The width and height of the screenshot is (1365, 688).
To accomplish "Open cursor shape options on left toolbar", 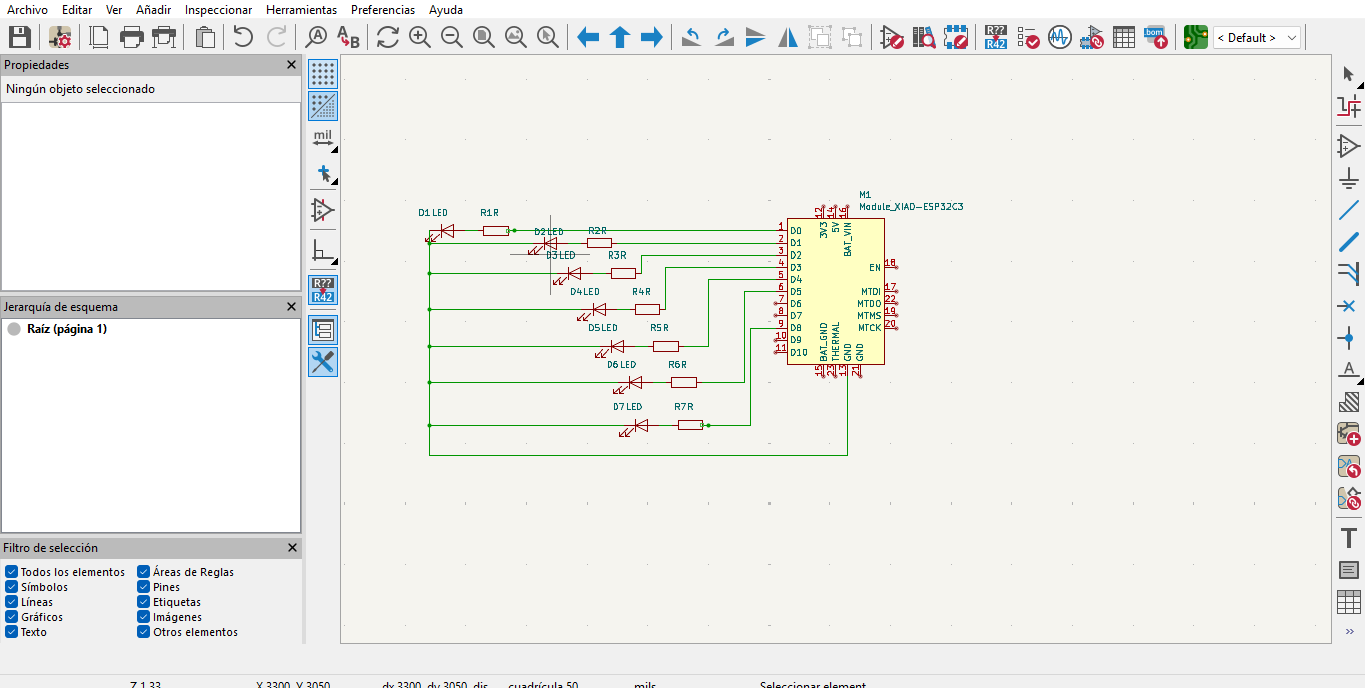I will pos(323,174).
